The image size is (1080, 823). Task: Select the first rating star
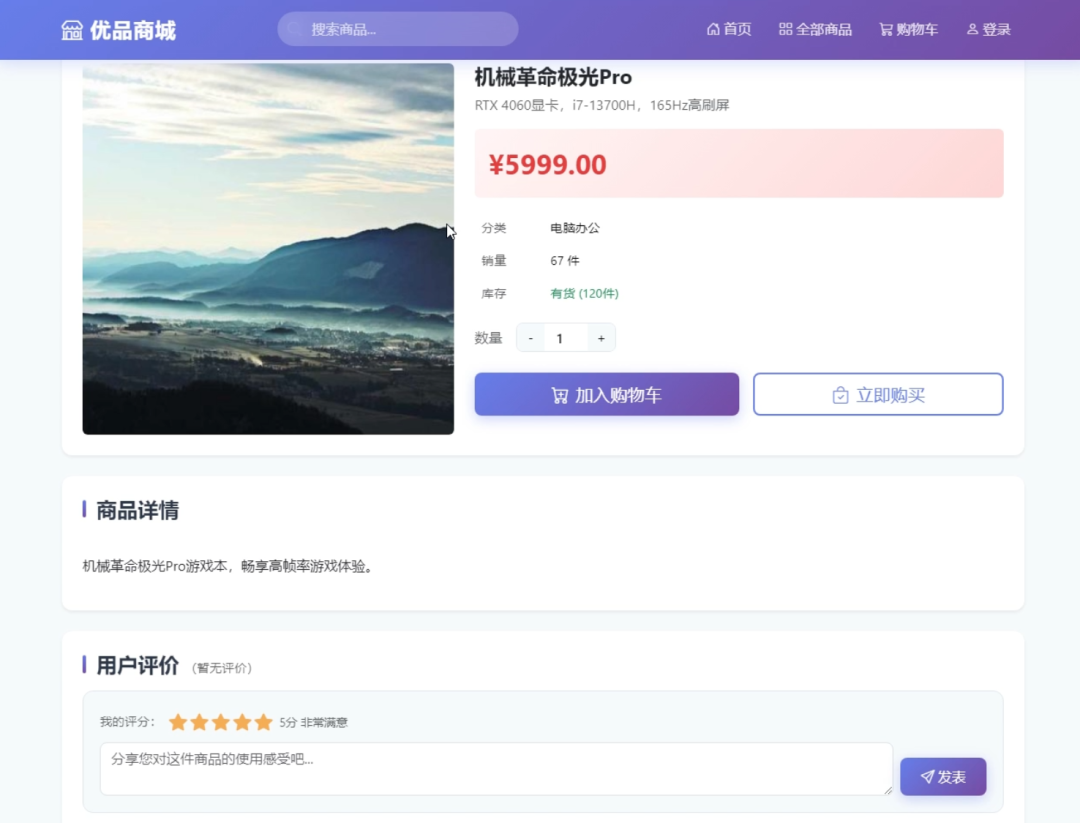(x=178, y=722)
